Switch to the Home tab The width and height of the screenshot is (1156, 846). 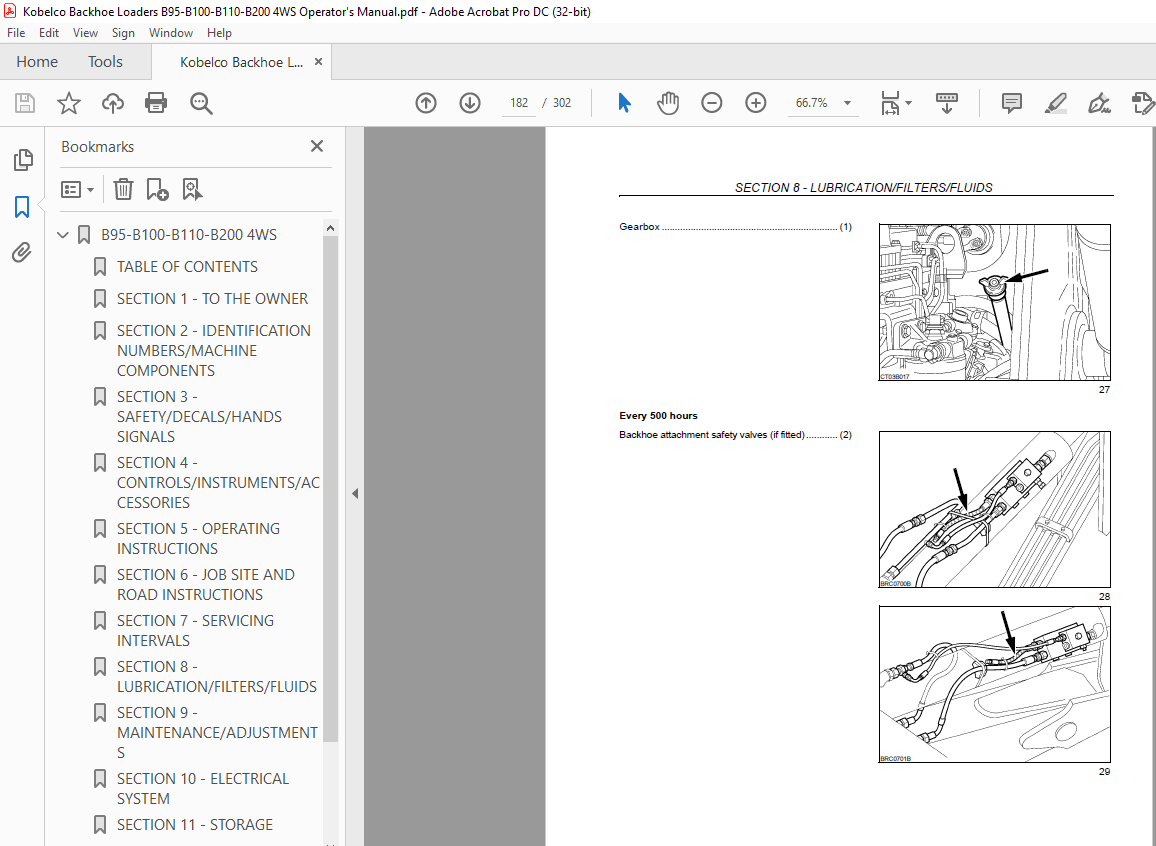(37, 62)
